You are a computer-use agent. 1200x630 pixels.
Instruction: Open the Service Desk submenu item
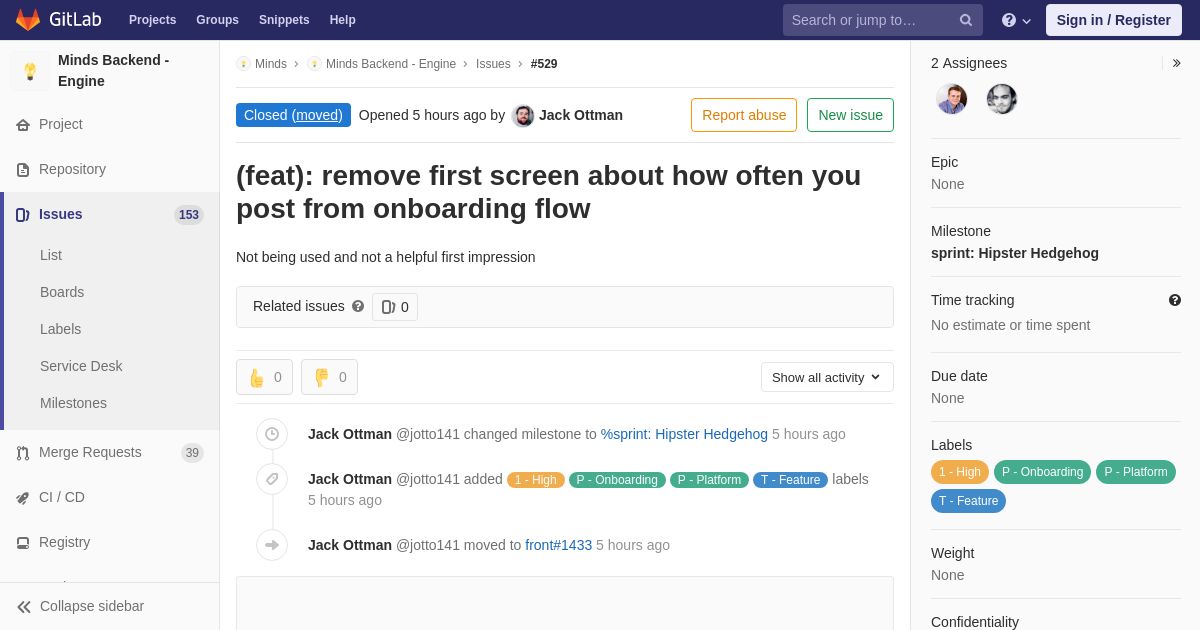[81, 366]
